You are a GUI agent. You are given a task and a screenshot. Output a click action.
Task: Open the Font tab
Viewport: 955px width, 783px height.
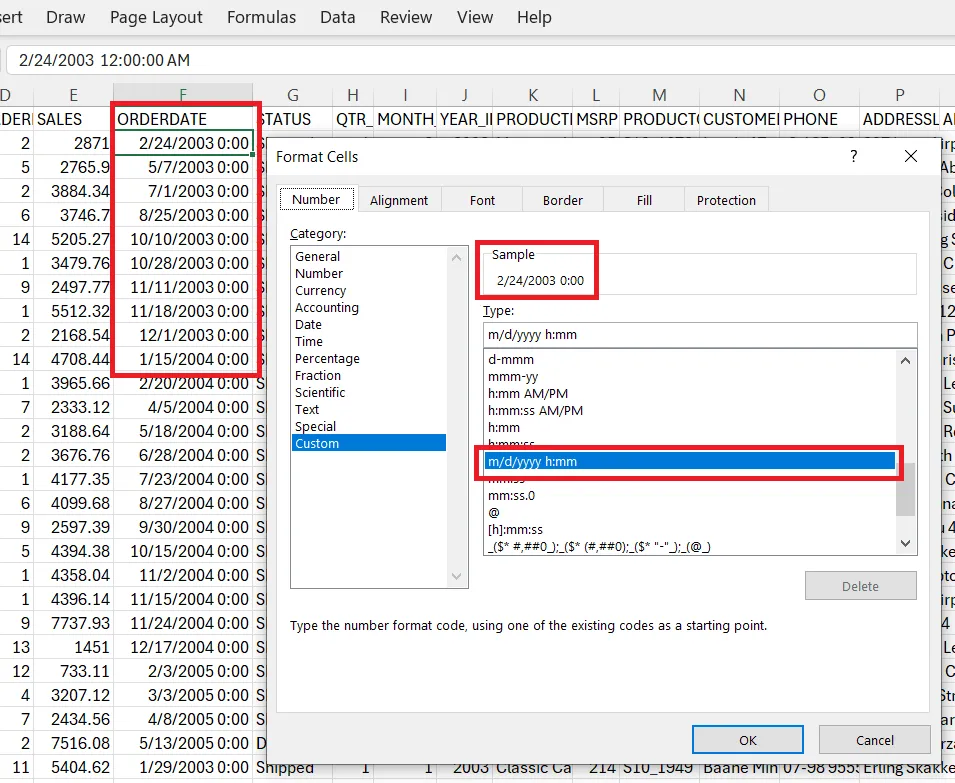[482, 200]
